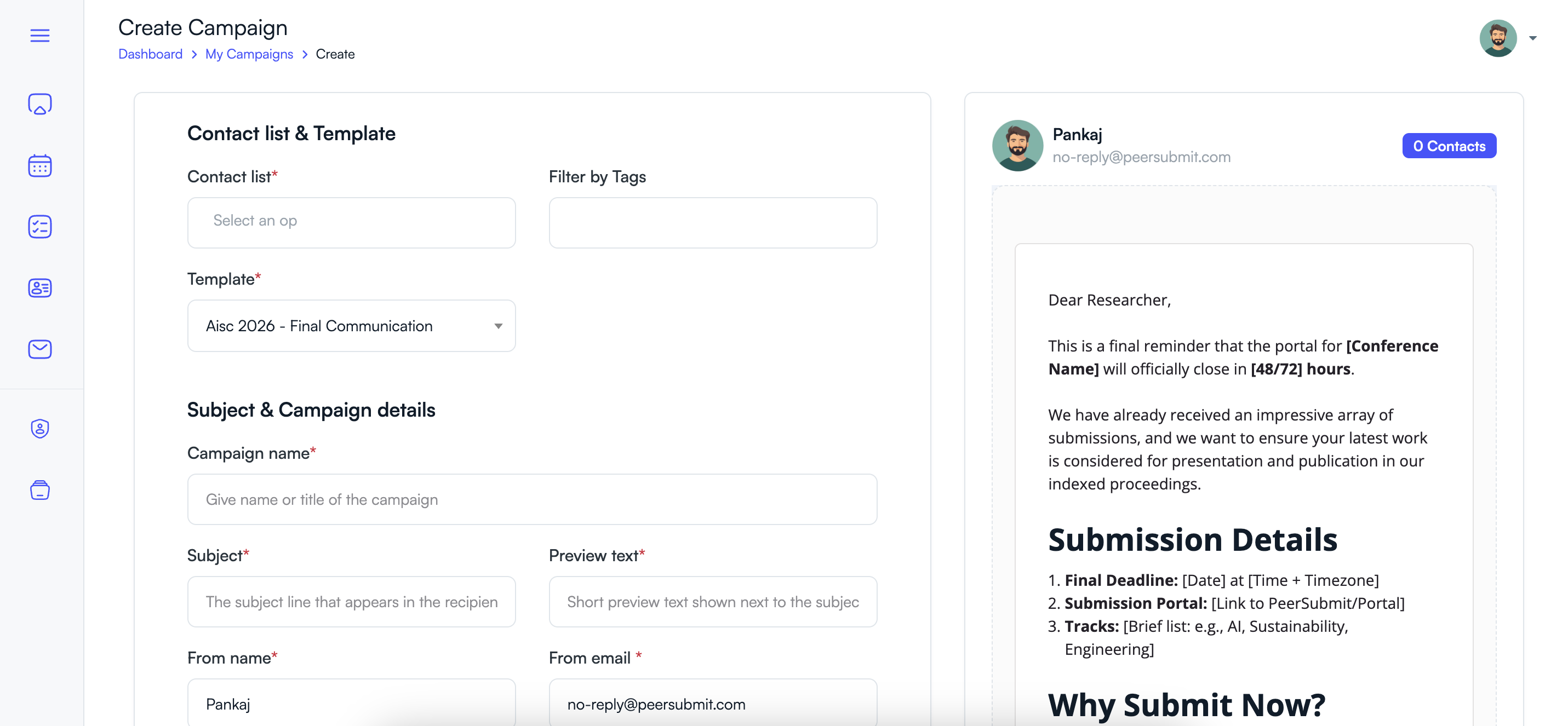Select the envelope email icon in the sidebar
Image resolution: width=1568 pixels, height=726 pixels.
pos(39,349)
